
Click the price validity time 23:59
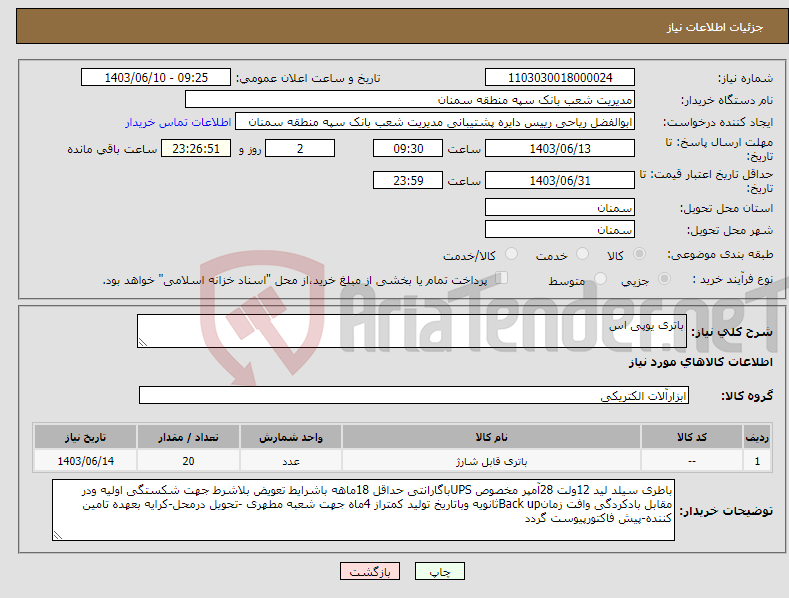point(408,180)
